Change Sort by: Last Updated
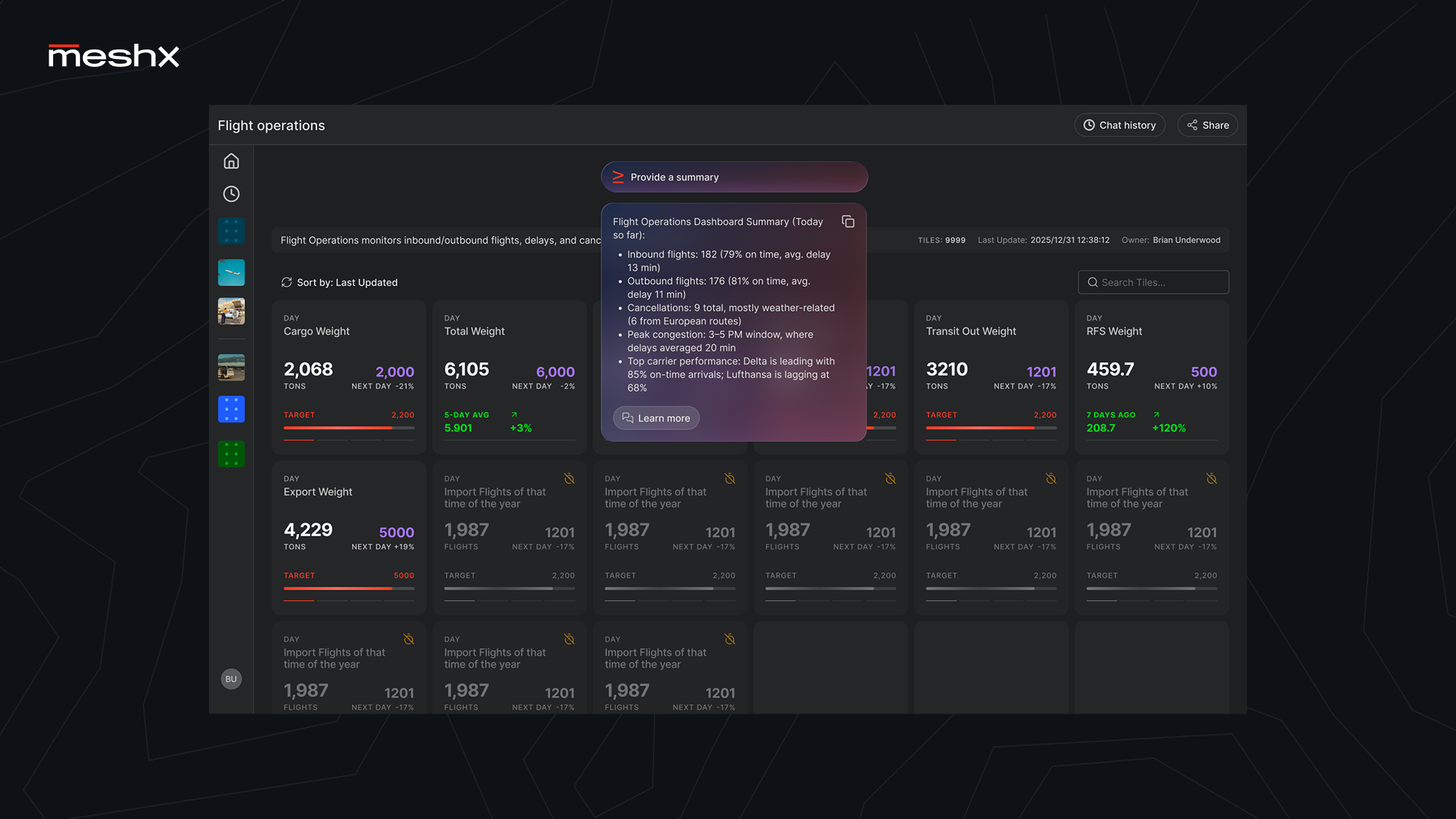This screenshot has width=1456, height=819. click(339, 282)
